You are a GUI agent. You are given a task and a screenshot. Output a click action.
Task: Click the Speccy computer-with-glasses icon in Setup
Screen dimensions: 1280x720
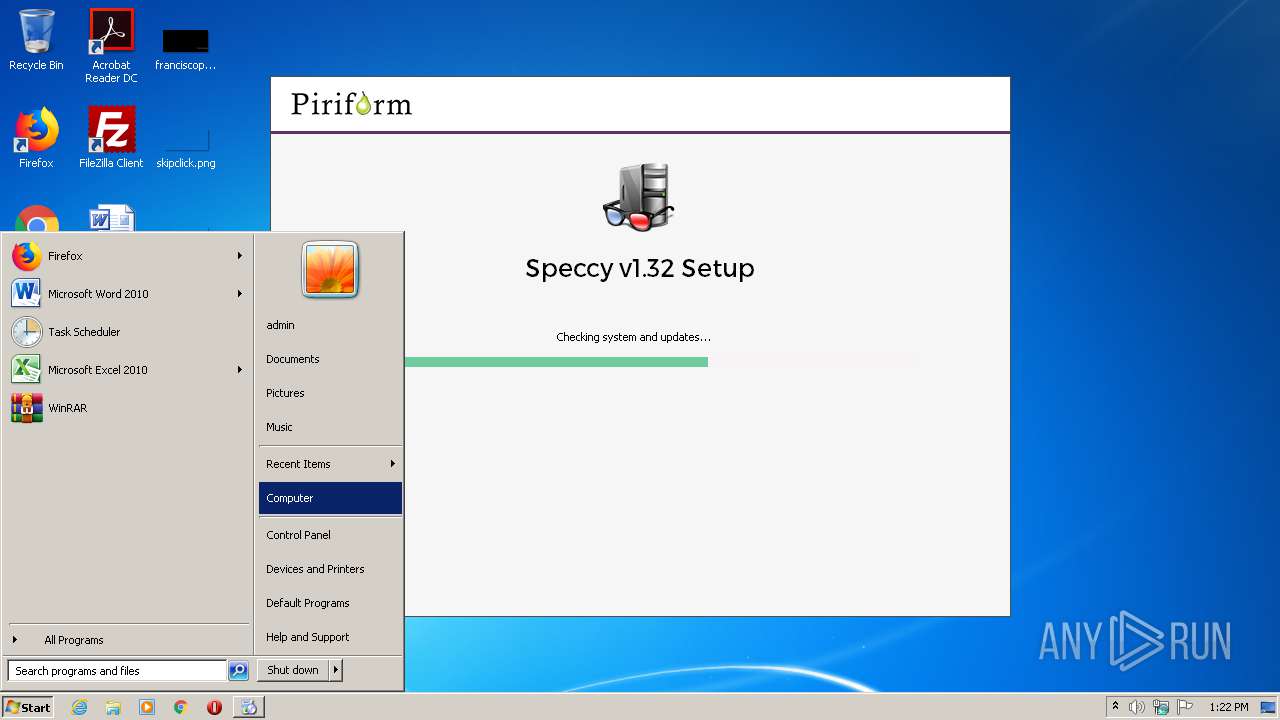pos(639,197)
